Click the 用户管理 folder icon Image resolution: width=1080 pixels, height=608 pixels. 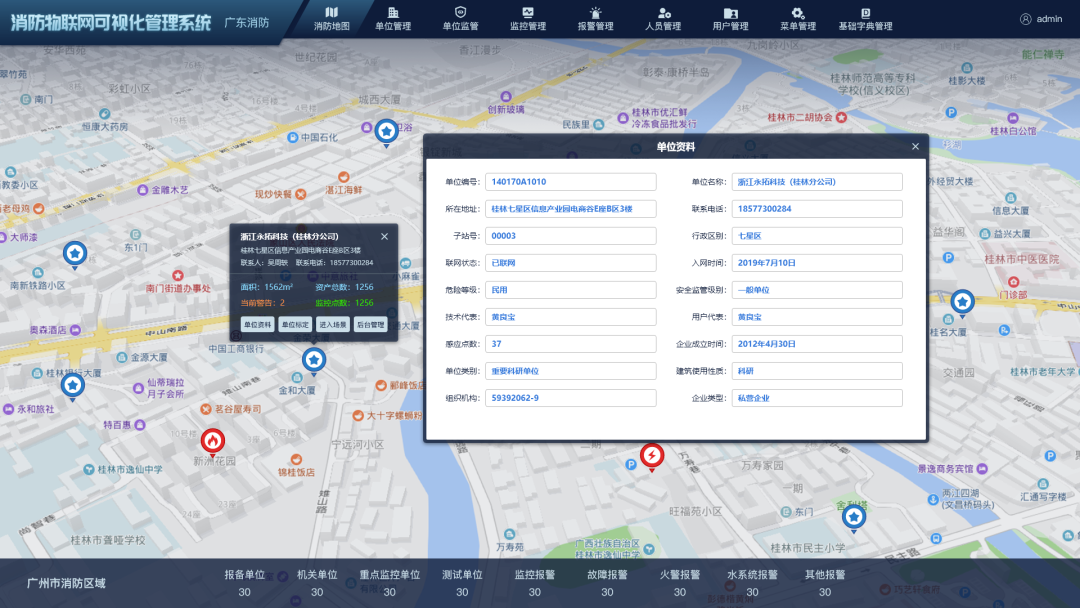730,12
